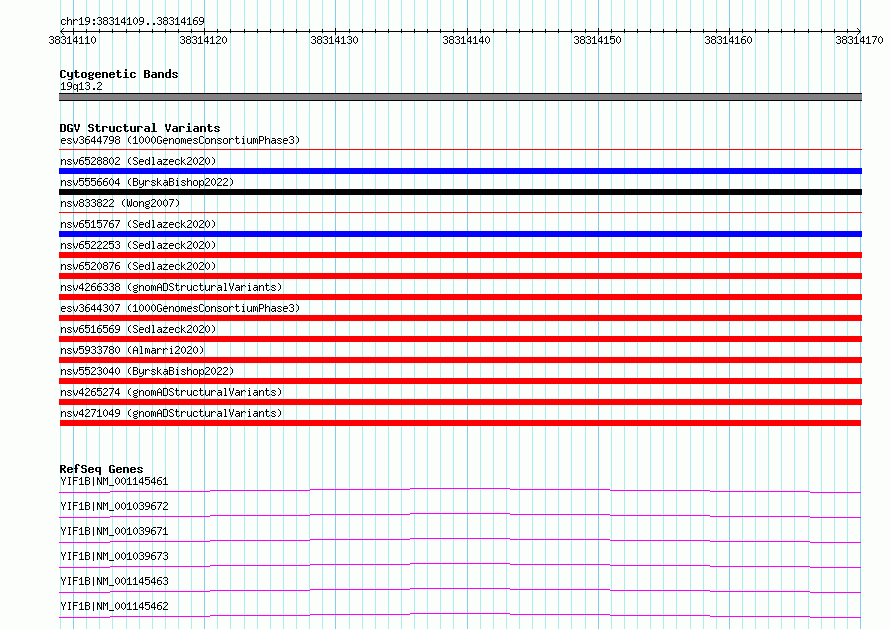Open variant nsv833822 (Wong2007) label

tap(120, 203)
